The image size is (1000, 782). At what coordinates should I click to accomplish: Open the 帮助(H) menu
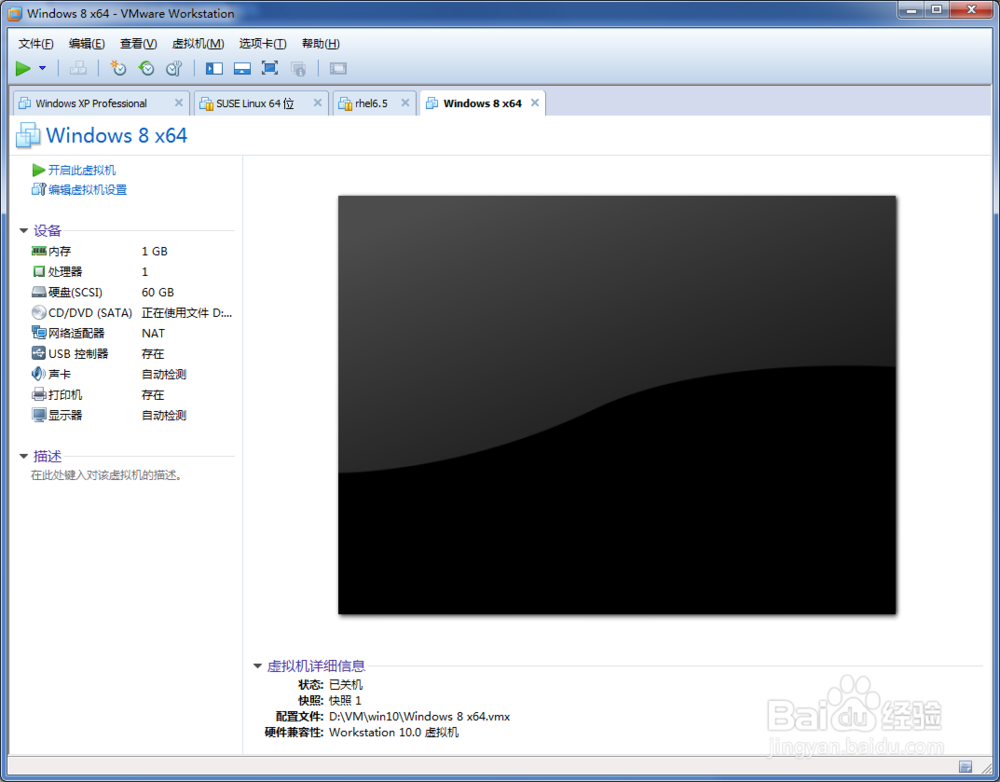320,43
